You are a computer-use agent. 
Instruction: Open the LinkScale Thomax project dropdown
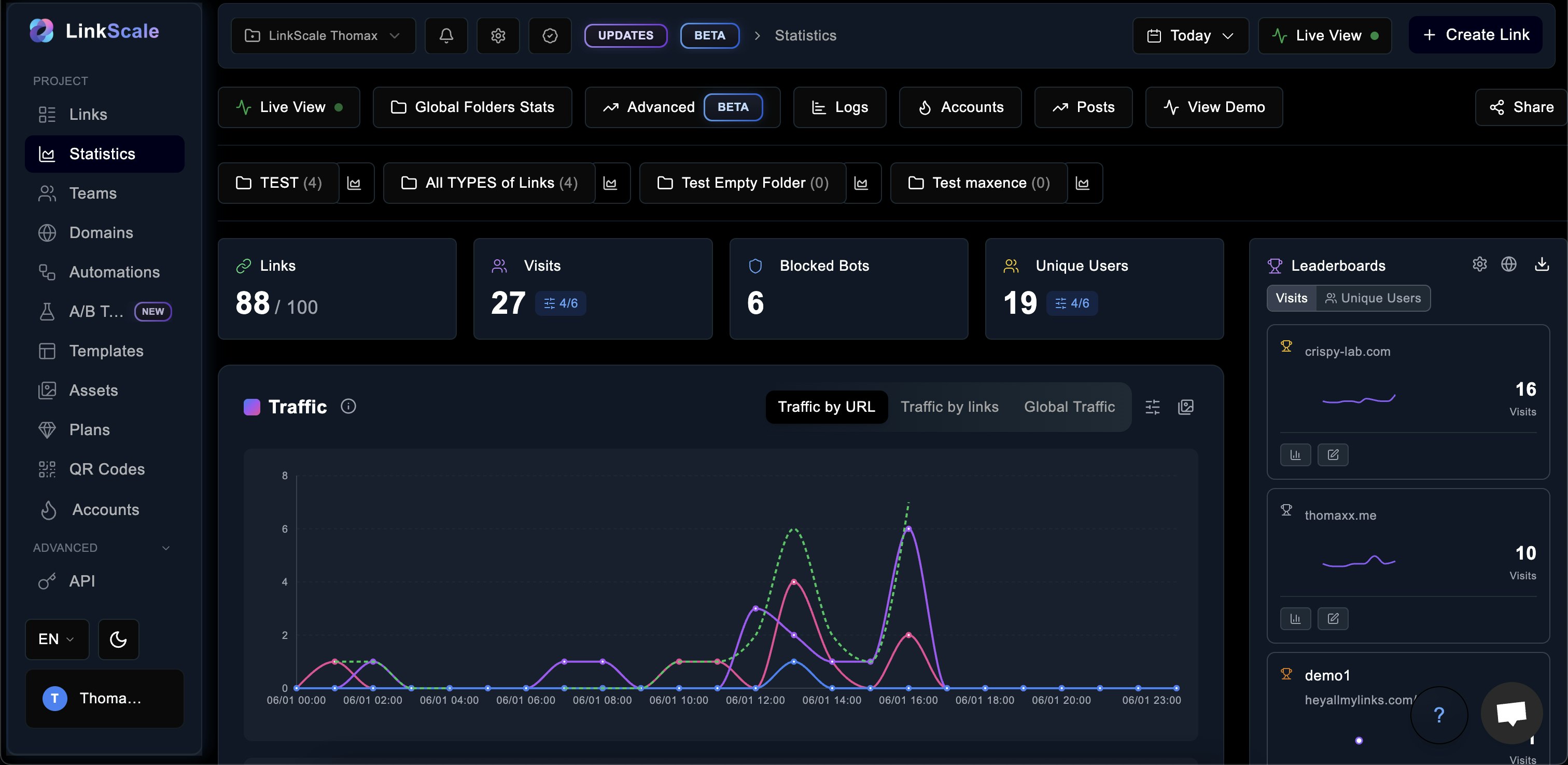click(x=323, y=35)
